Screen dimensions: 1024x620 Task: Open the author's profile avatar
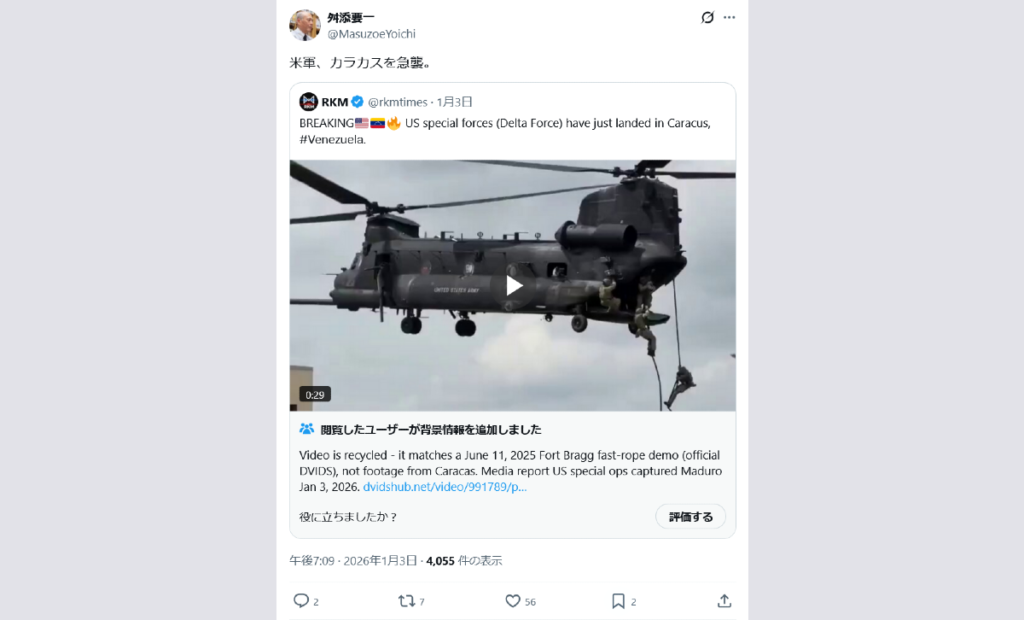point(304,25)
